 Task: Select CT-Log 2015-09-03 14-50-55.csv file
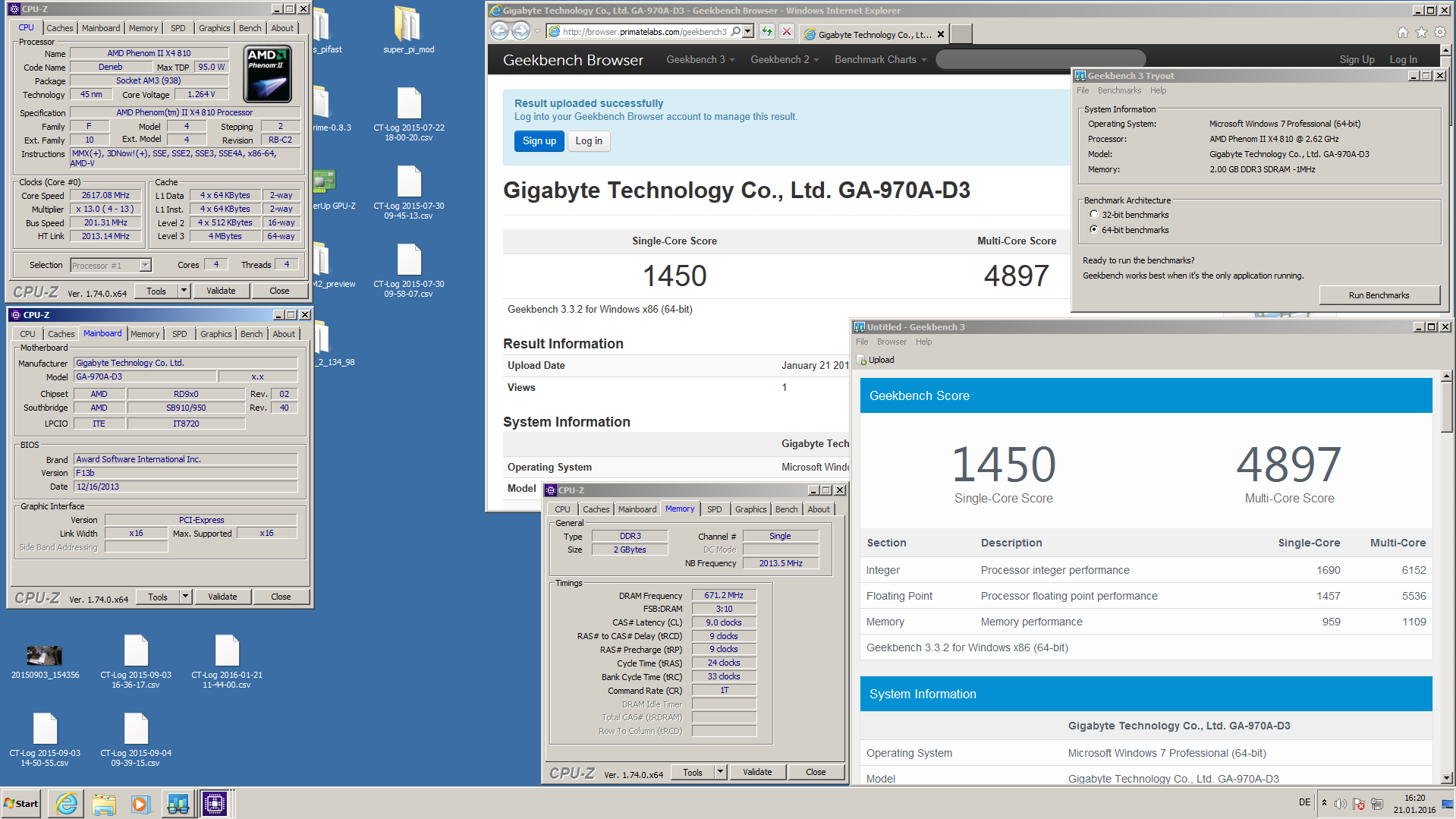point(45,739)
